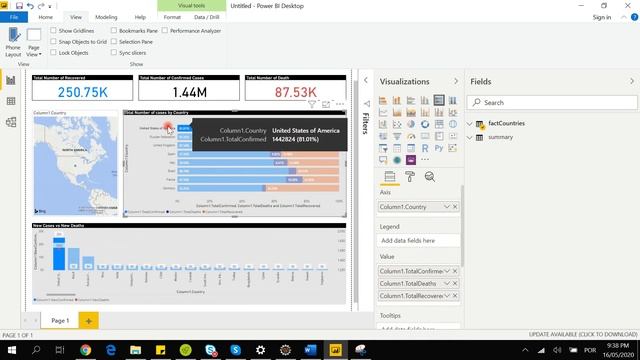The width and height of the screenshot is (640, 360).
Task: Select the slicer visual
Action: coord(383,148)
